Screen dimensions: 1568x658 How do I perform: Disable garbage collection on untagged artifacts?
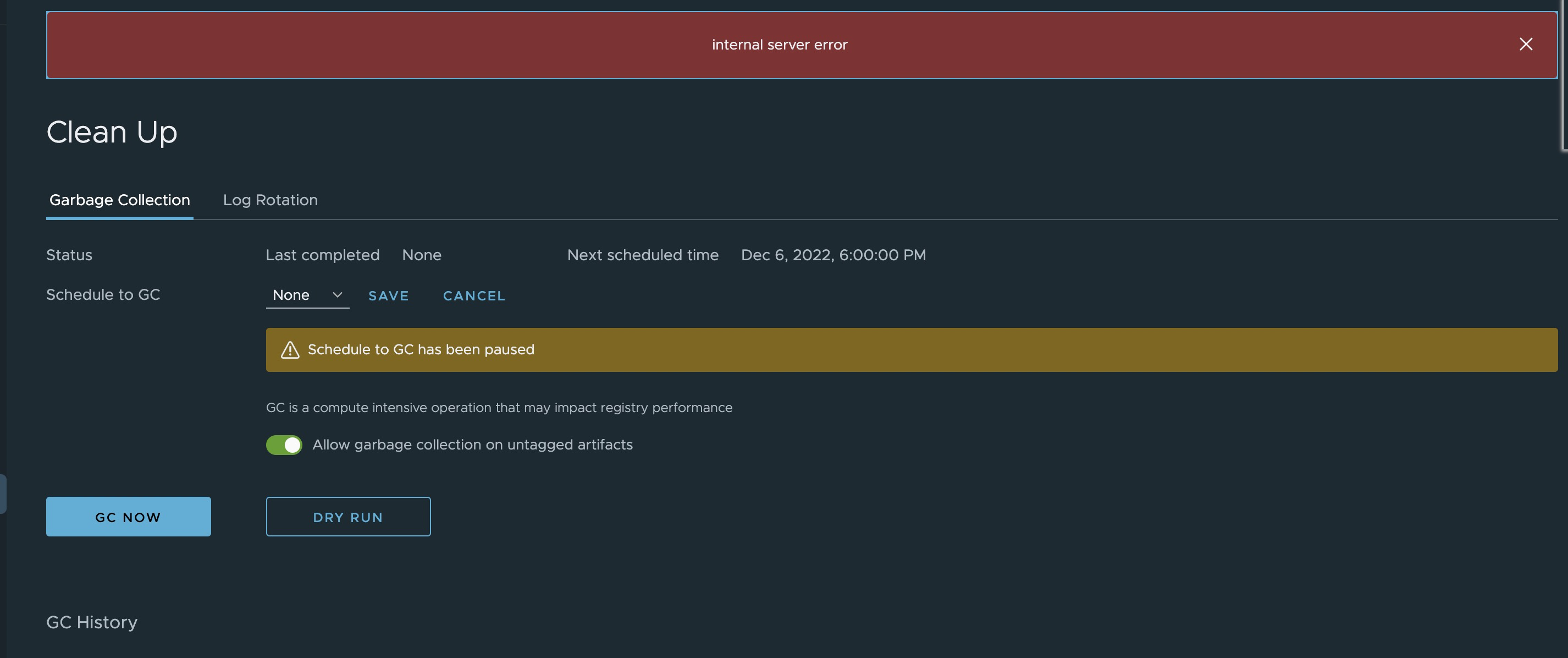[284, 445]
